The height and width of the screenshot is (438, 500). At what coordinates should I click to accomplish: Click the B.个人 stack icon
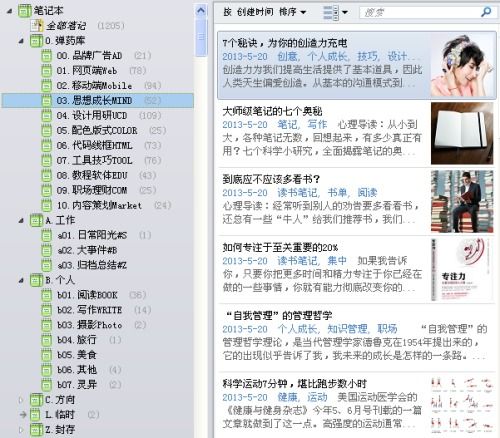(x=36, y=280)
